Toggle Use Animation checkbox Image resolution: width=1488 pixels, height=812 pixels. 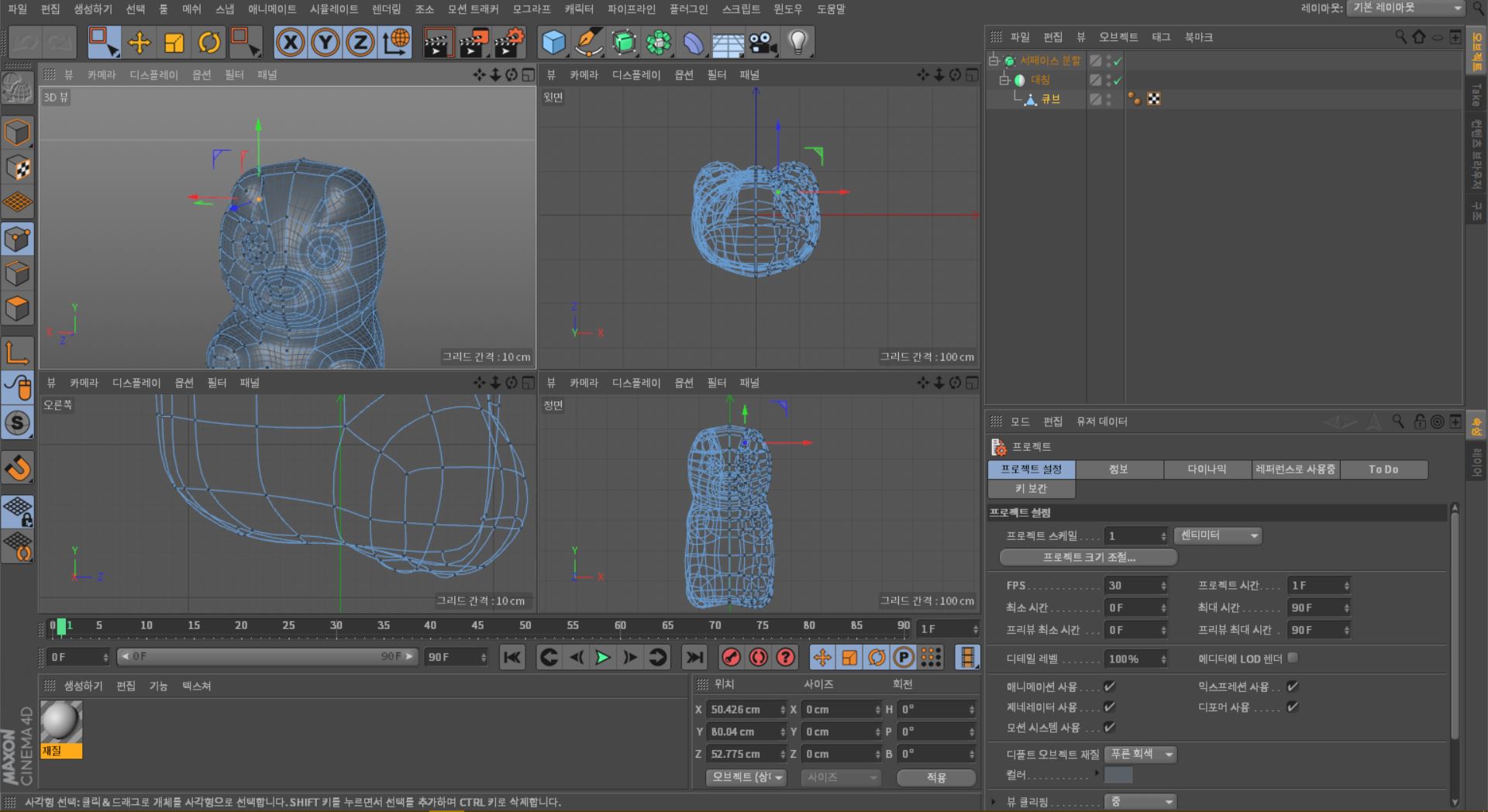coord(1109,686)
